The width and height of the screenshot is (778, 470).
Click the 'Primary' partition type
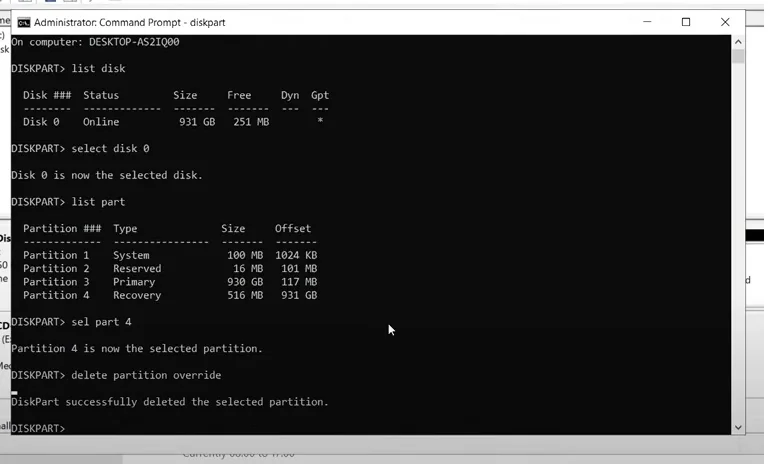click(x=134, y=282)
